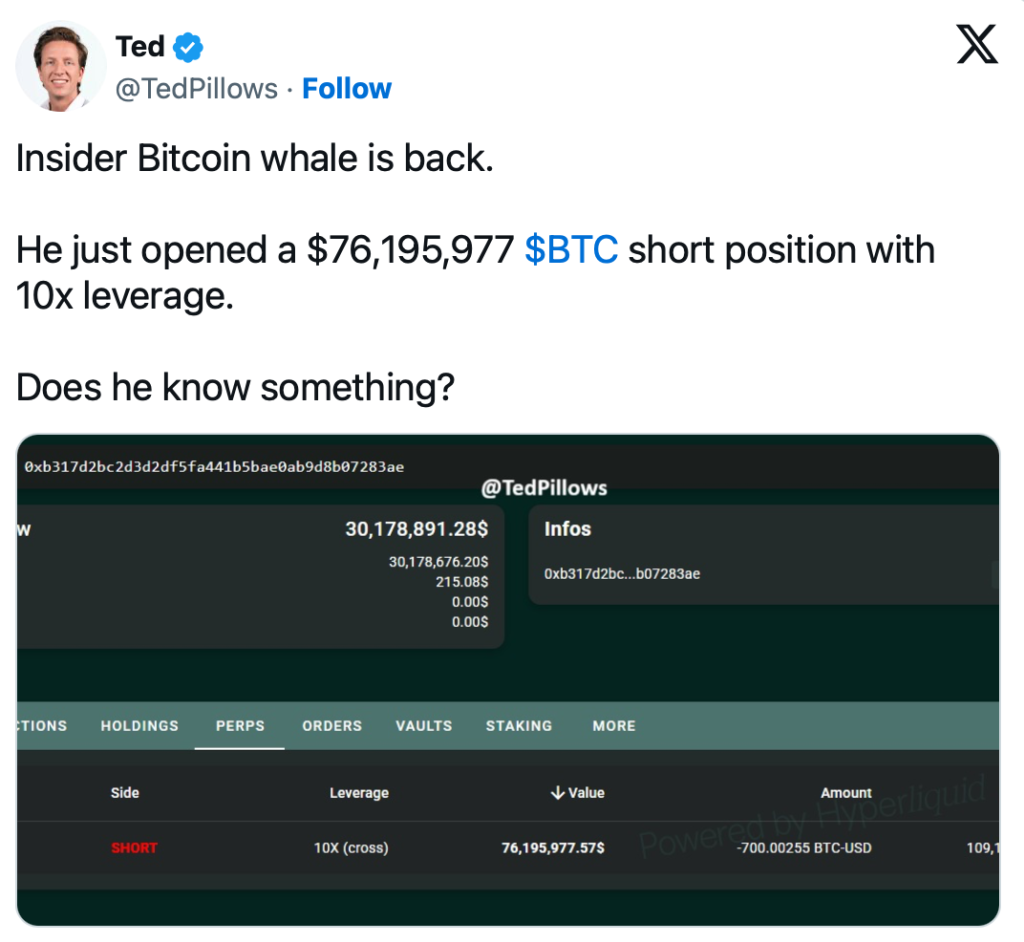1024x942 pixels.
Task: Open the $BTC cashtag link
Action: coord(571,250)
